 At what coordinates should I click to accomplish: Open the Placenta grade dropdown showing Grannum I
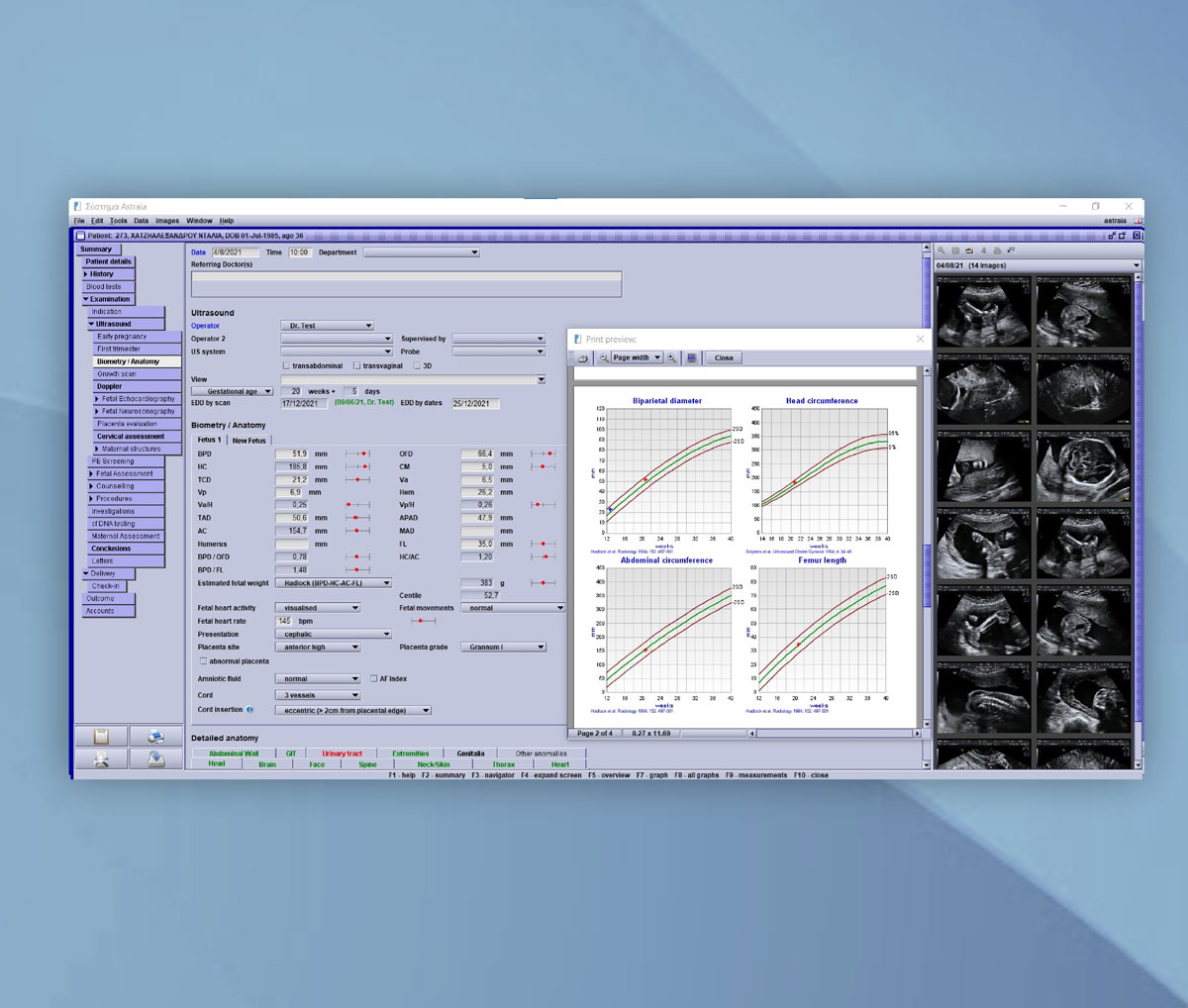pos(504,647)
